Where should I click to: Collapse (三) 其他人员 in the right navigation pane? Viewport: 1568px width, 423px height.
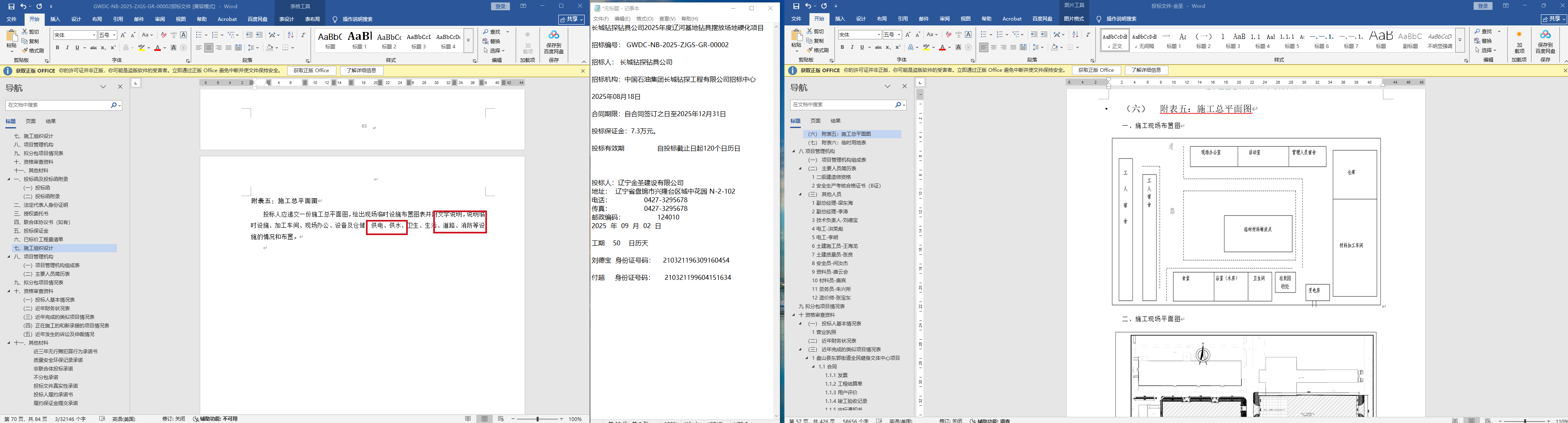click(800, 194)
